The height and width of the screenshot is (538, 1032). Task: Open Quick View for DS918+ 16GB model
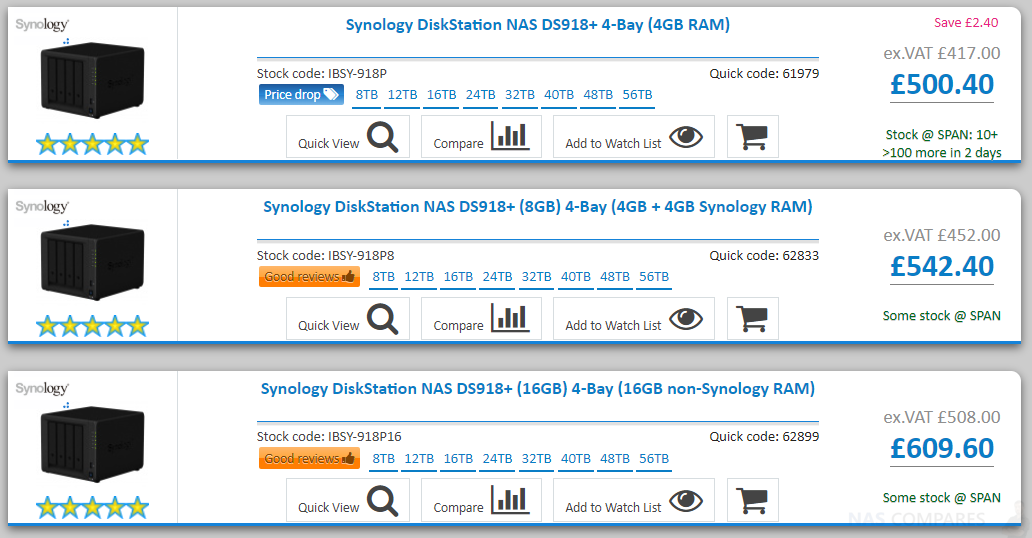click(x=348, y=500)
